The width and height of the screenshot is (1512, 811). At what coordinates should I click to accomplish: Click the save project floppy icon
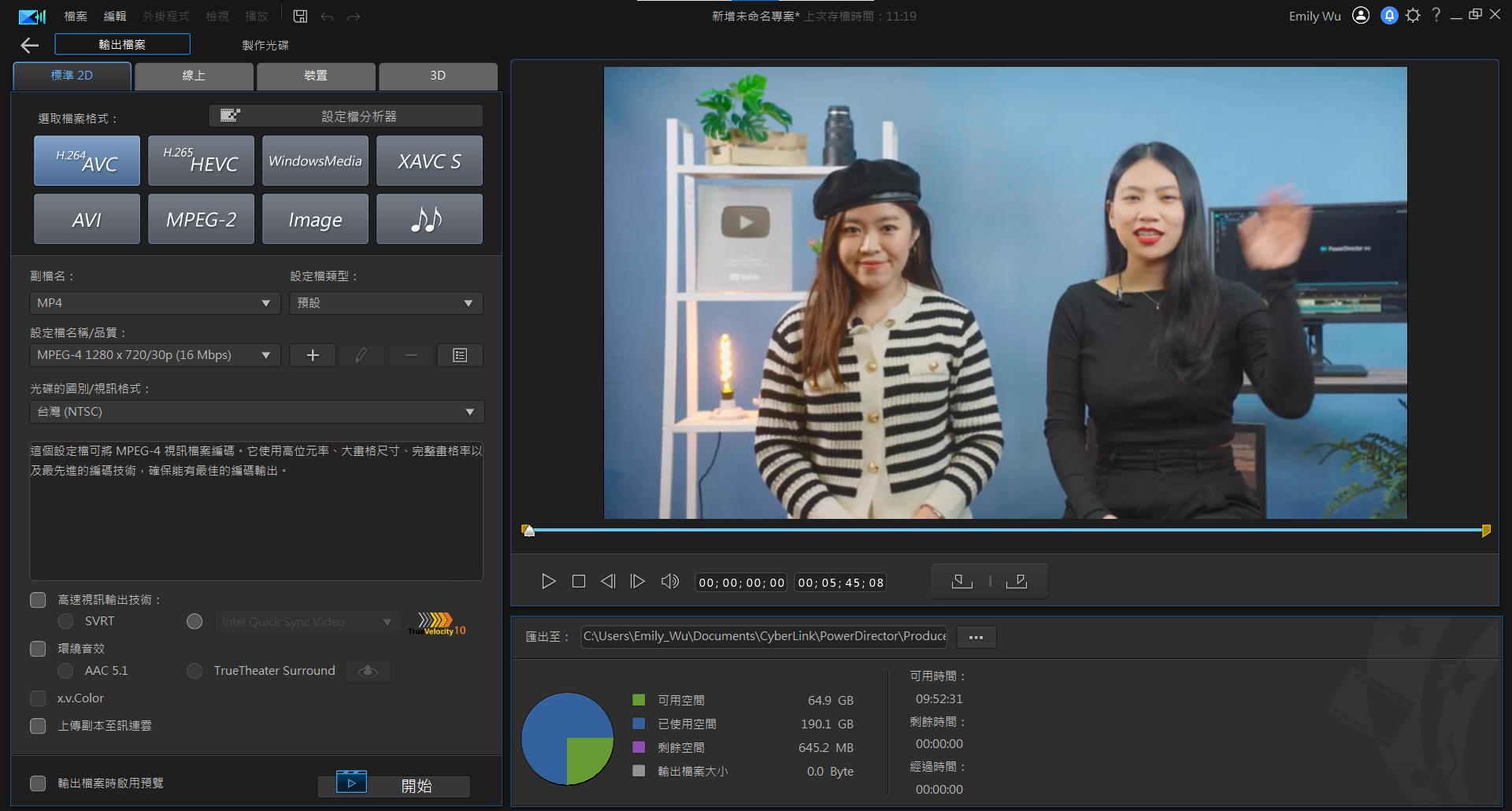300,16
